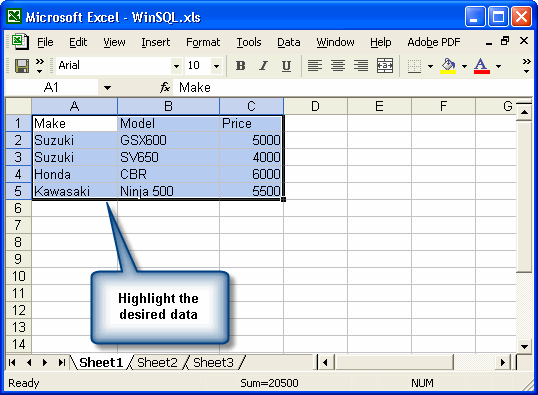Open the Tools menu
Image resolution: width=538 pixels, height=395 pixels.
(x=249, y=42)
